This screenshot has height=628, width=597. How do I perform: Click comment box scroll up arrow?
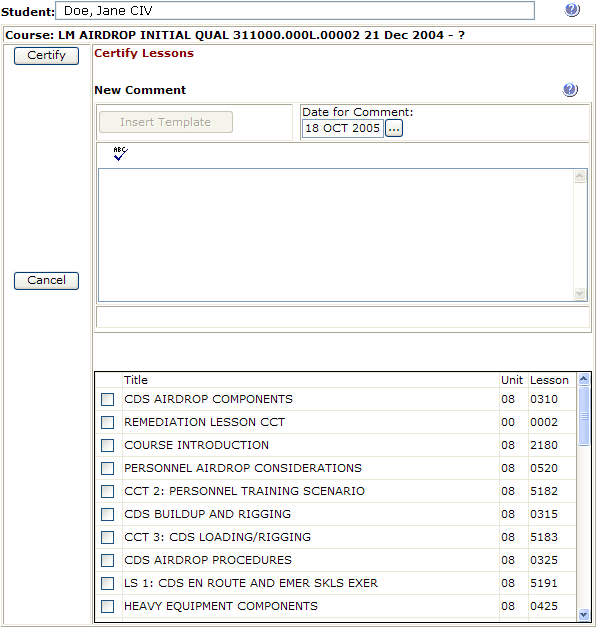click(580, 176)
